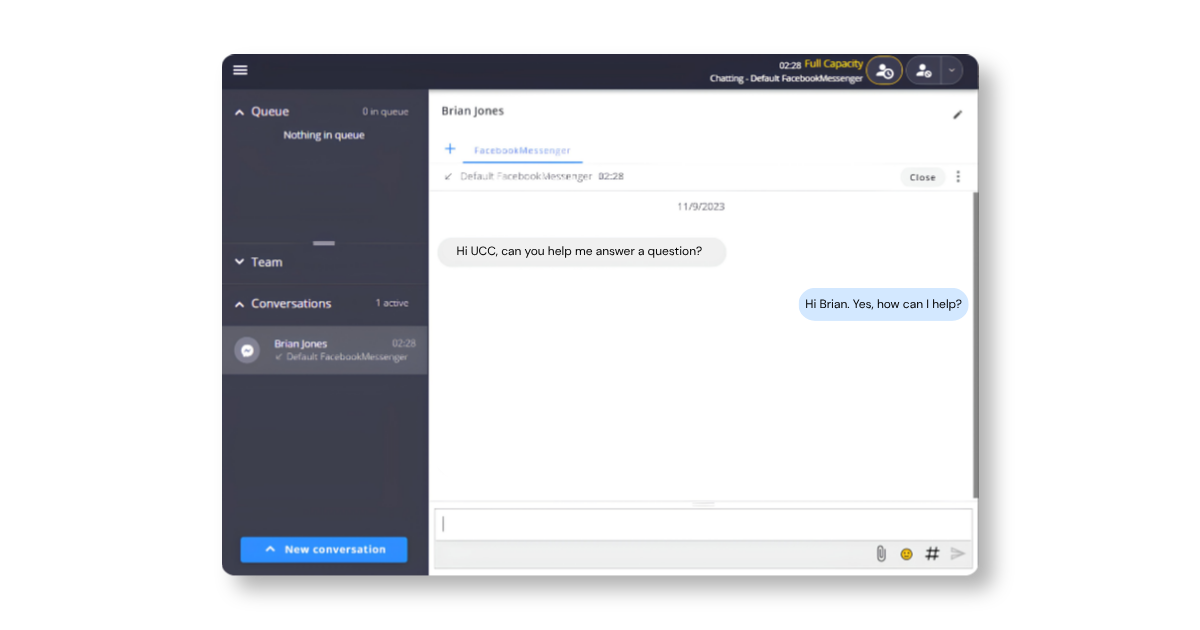Click the Queue panel resize handle
This screenshot has width=1200, height=630.
(324, 243)
